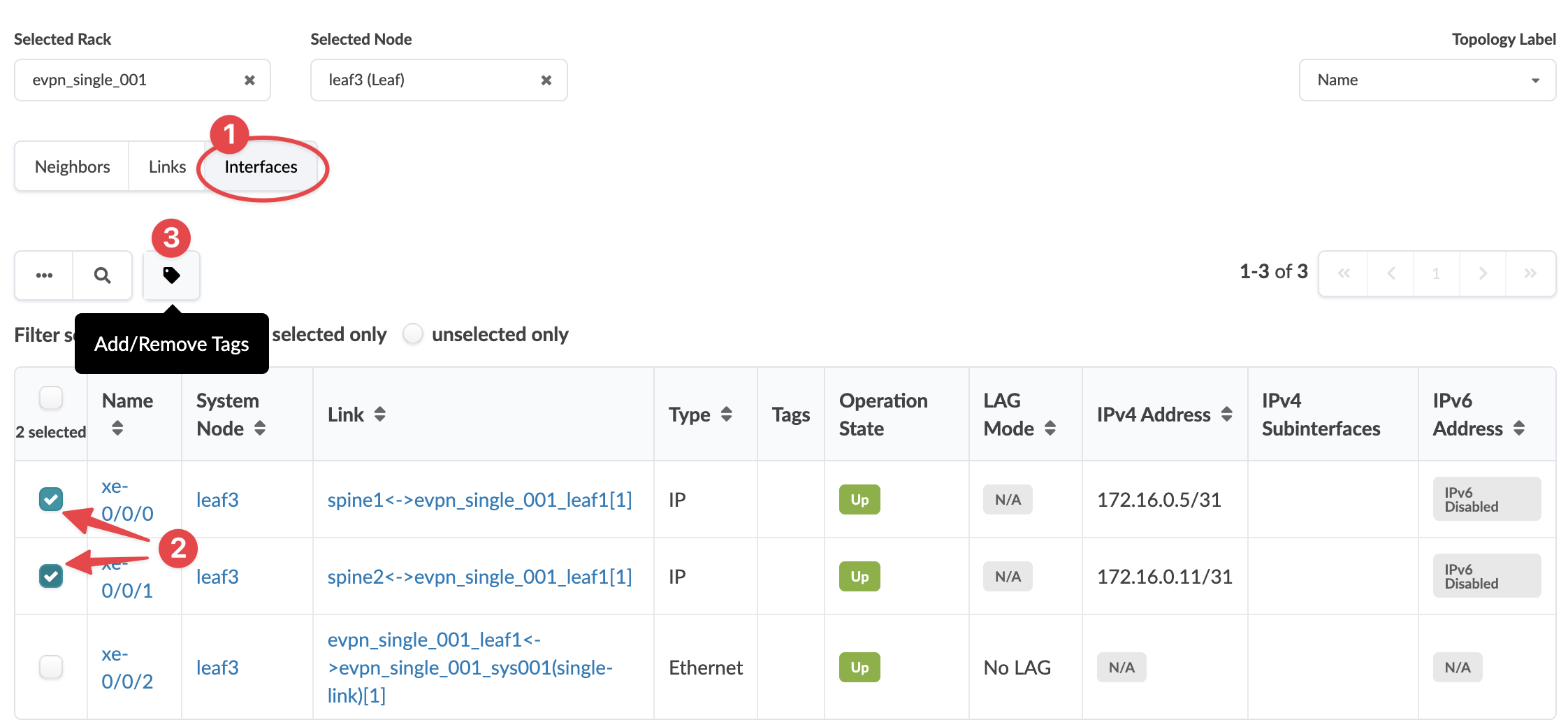Open the spine1<->evpn_single_001_leaf1[1] link

click(479, 500)
